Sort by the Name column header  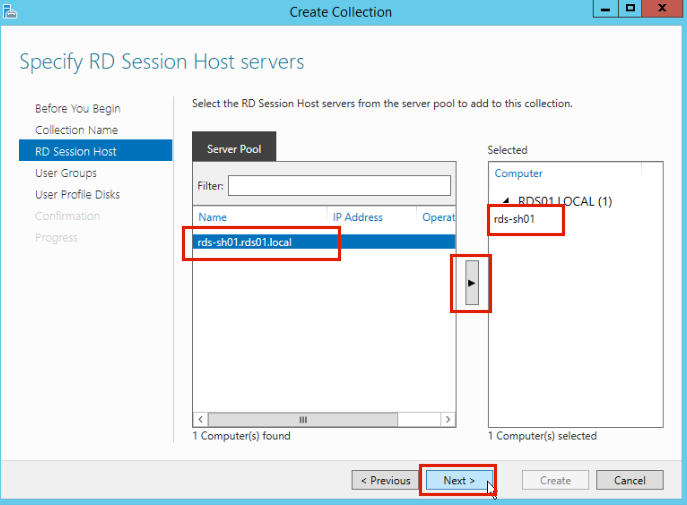point(213,217)
